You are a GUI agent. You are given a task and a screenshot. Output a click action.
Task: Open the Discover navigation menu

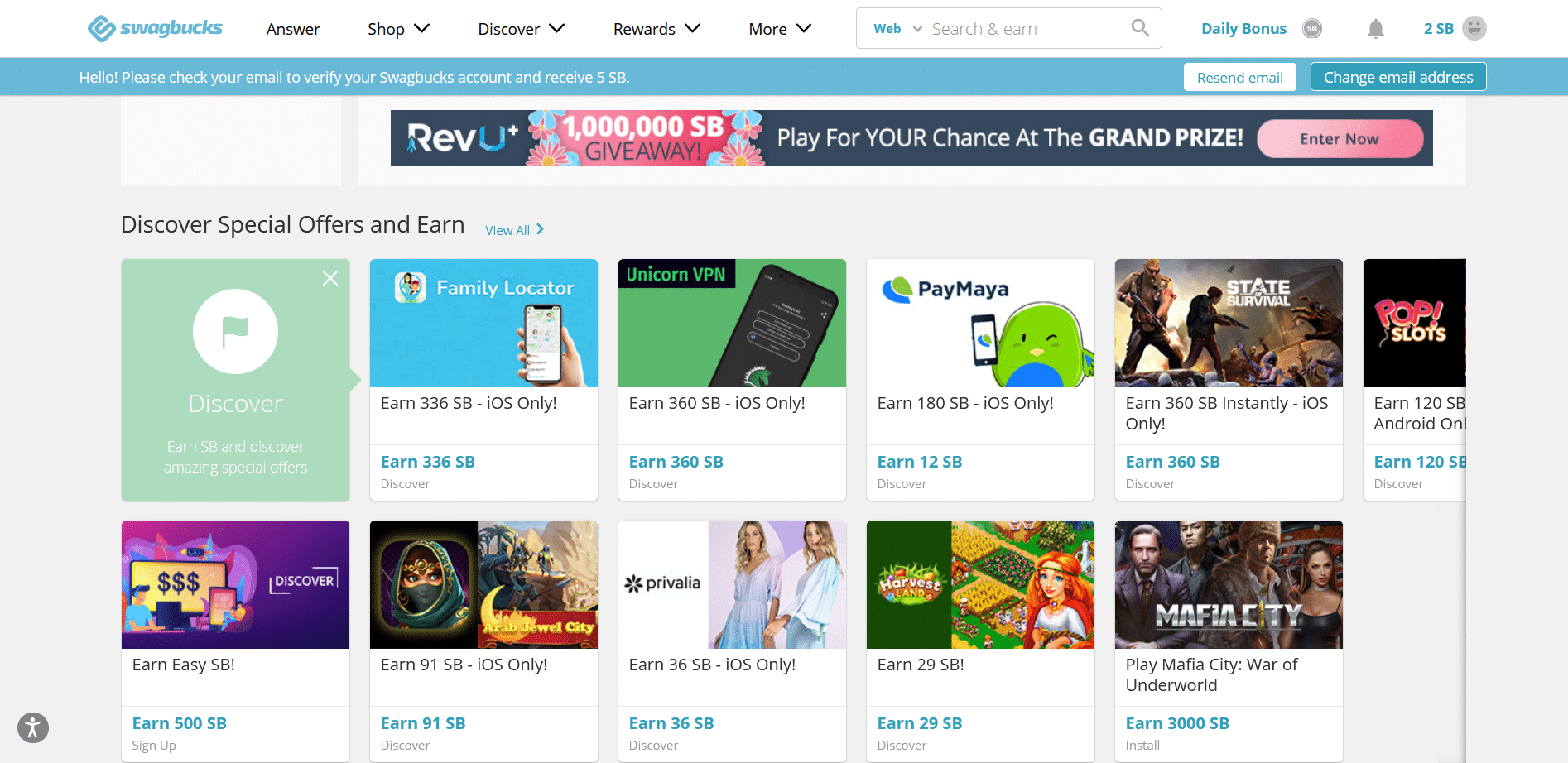tap(522, 29)
